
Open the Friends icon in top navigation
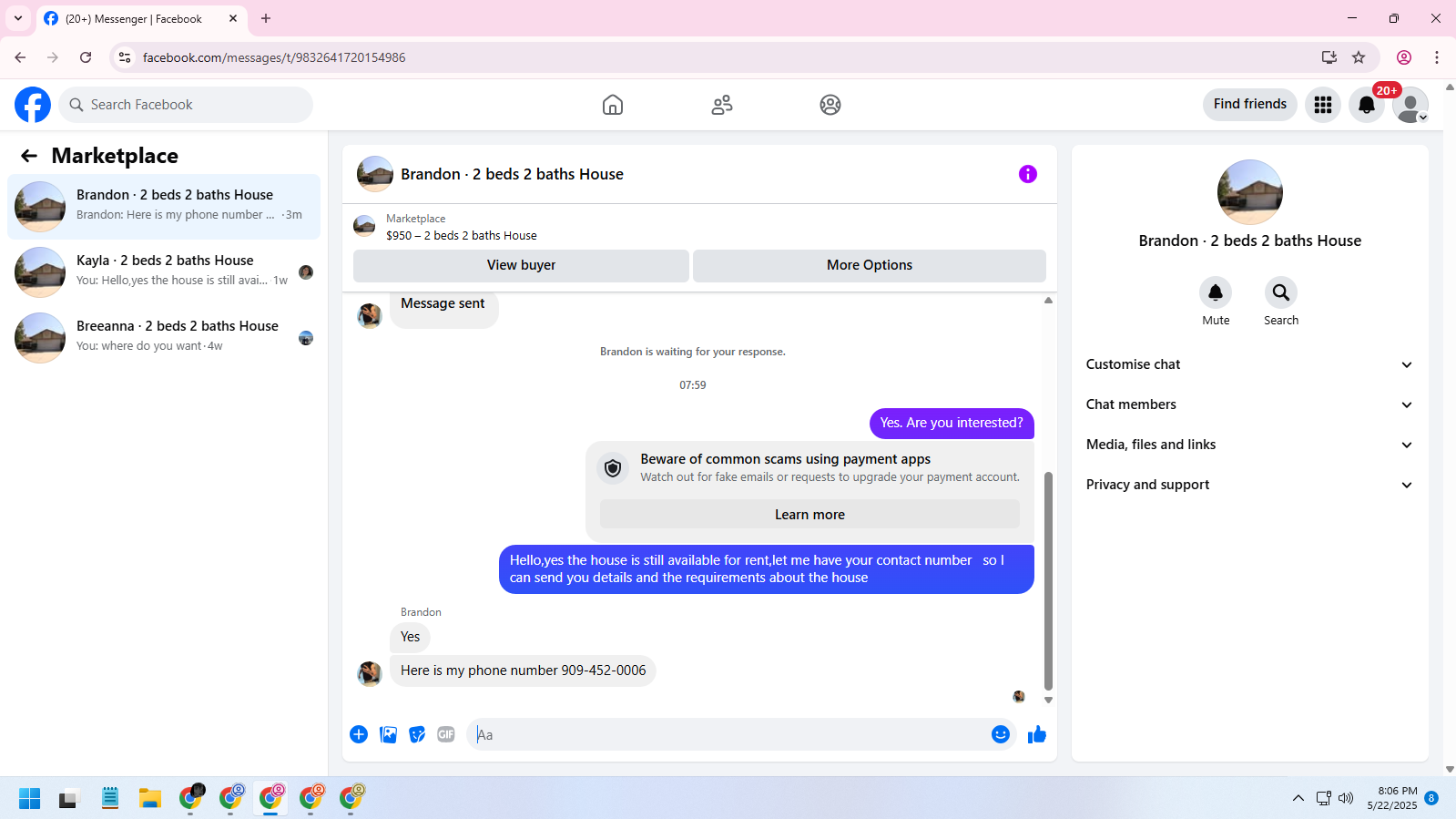tap(722, 105)
